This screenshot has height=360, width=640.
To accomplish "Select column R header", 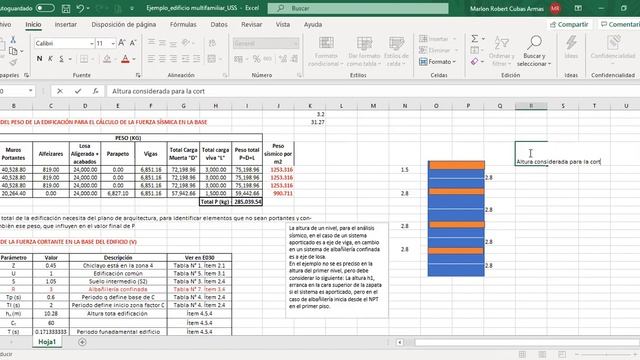I will coord(531,106).
